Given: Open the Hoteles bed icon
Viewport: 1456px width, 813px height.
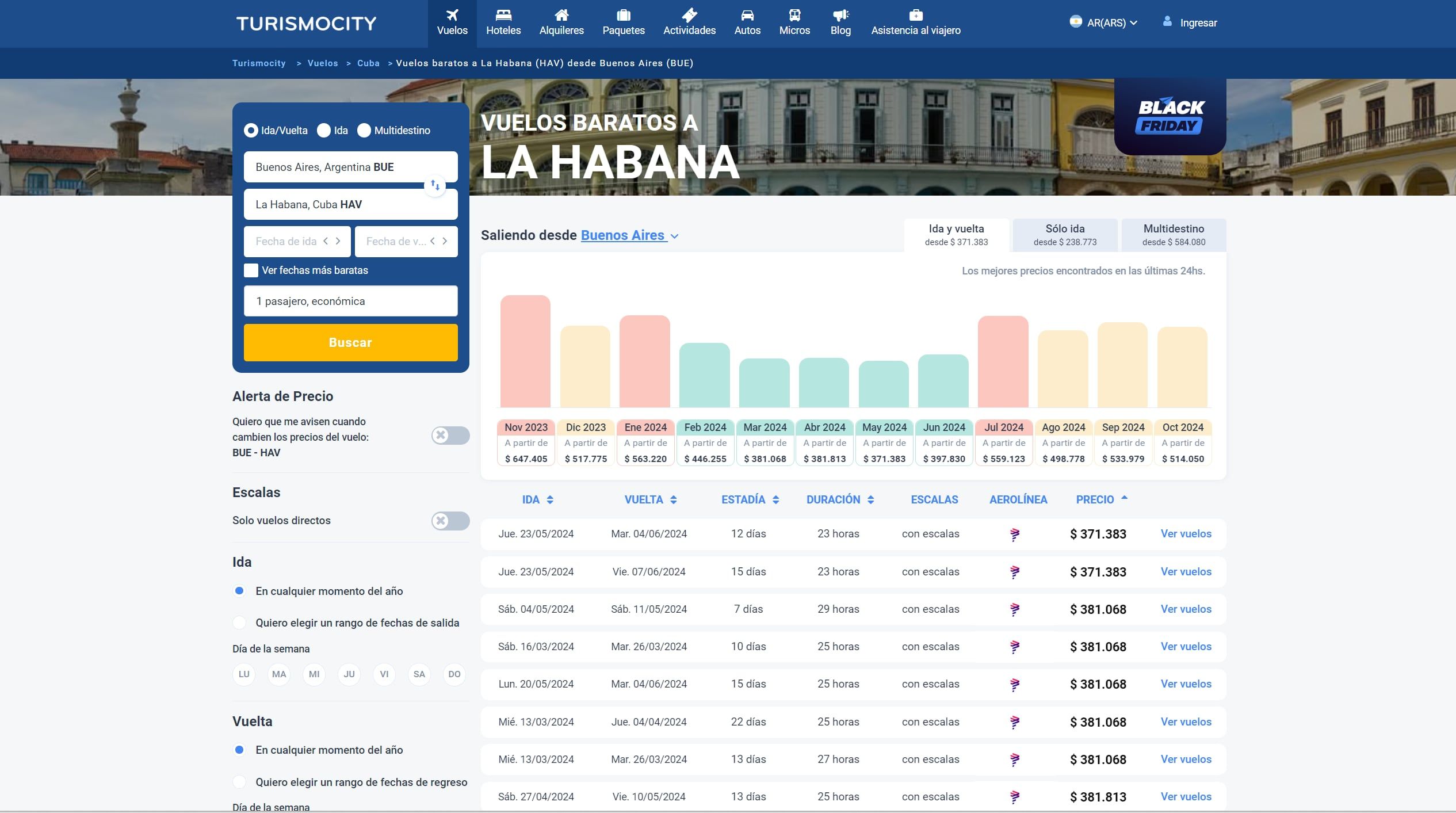Looking at the screenshot, I should (x=503, y=16).
